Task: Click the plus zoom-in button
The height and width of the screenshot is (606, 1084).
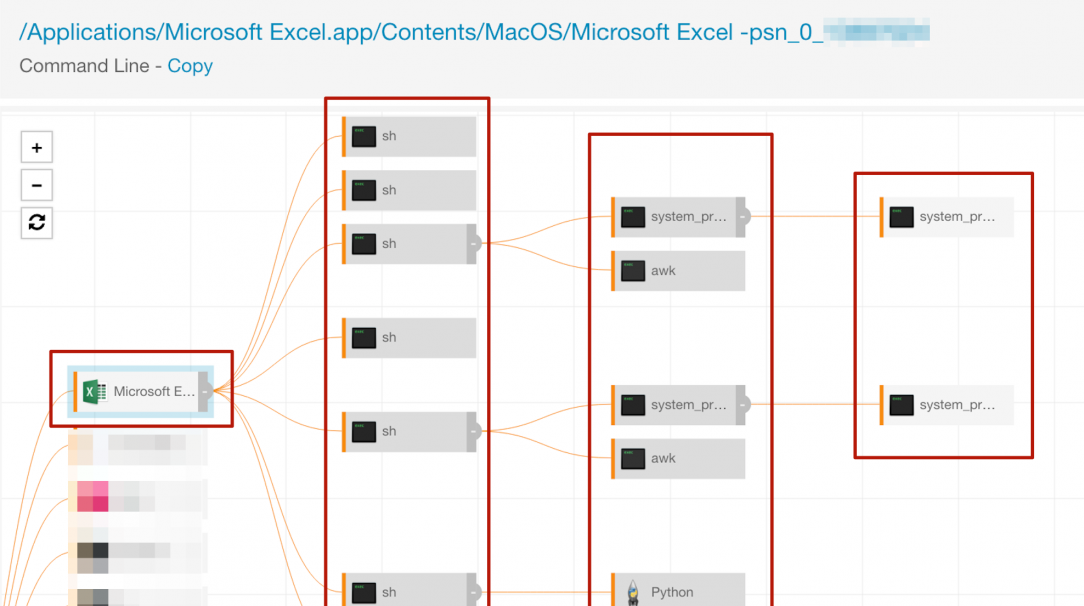Action: [37, 148]
